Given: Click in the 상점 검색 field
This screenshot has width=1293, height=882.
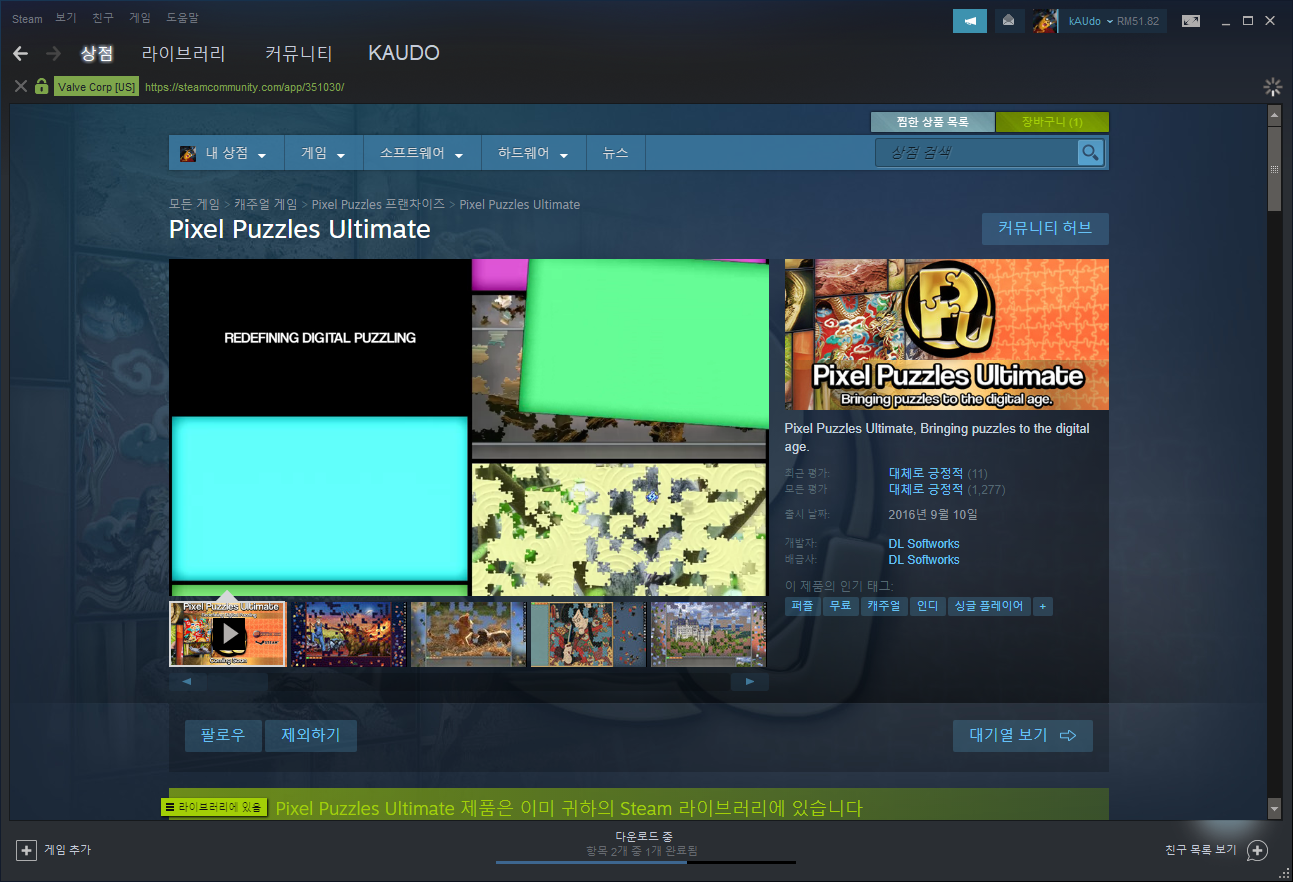Looking at the screenshot, I should click(977, 153).
